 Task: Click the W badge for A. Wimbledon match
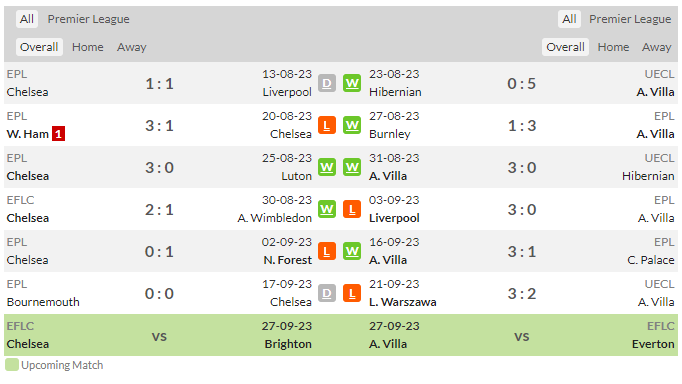click(327, 209)
